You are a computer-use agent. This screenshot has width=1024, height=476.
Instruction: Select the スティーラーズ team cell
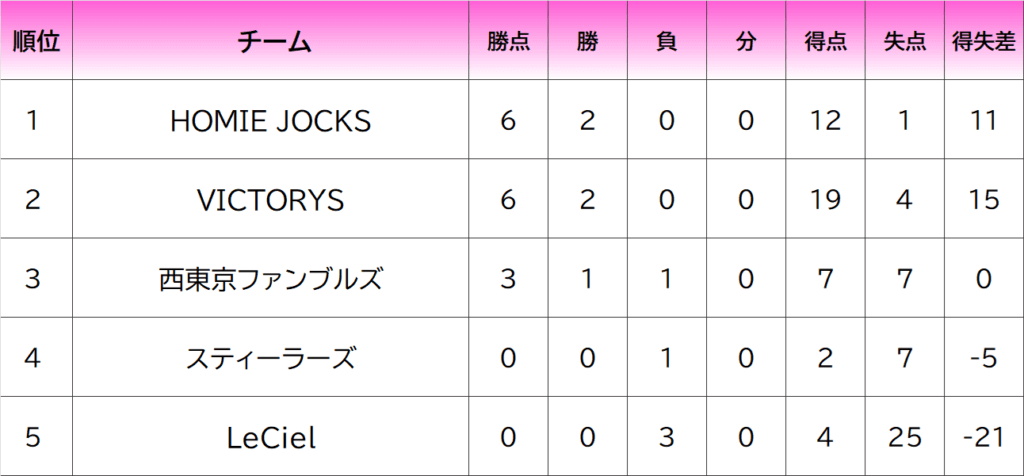pyautogui.click(x=270, y=358)
